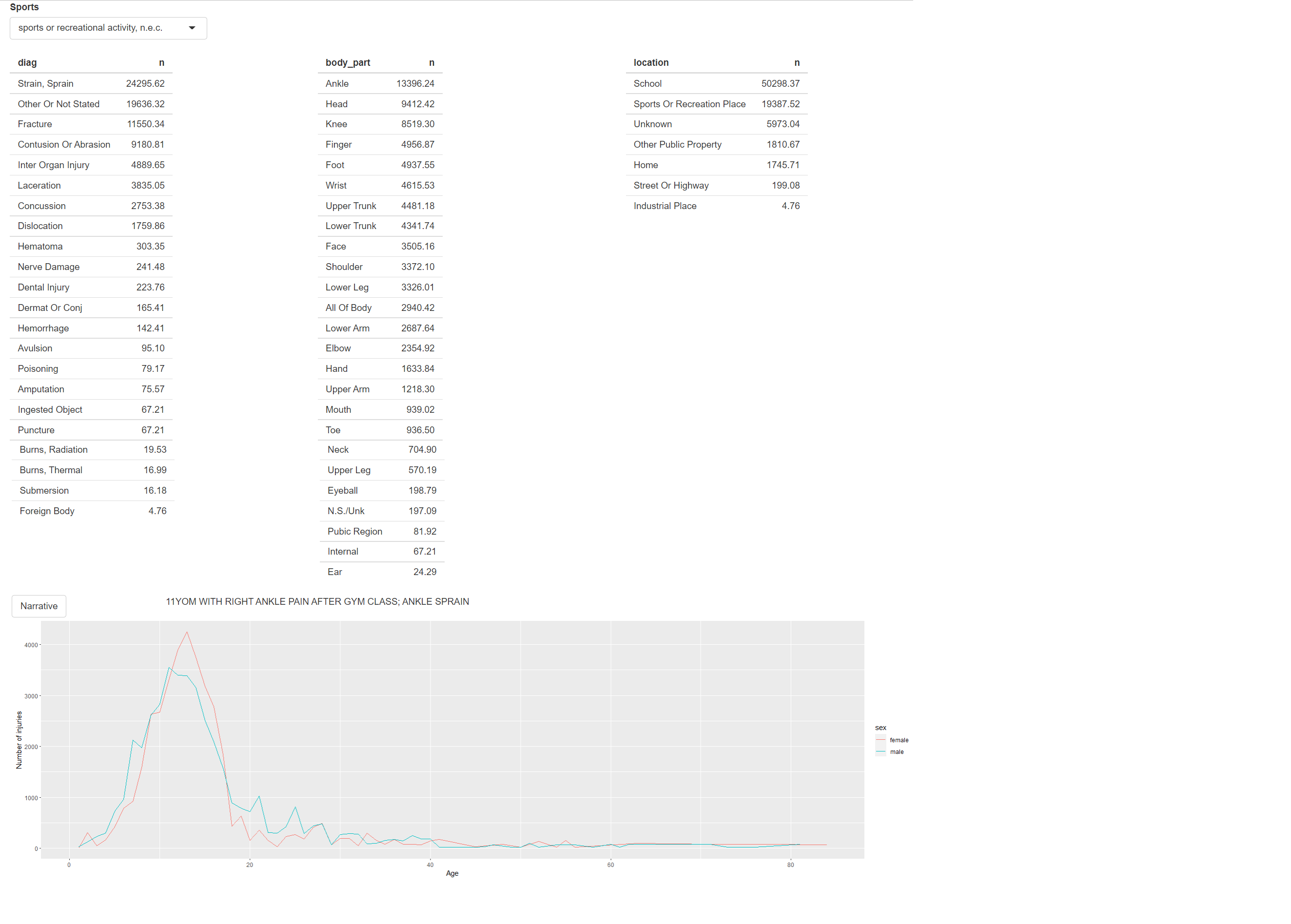
Task: Click the 'Elbow' body part cell
Action: coord(338,348)
